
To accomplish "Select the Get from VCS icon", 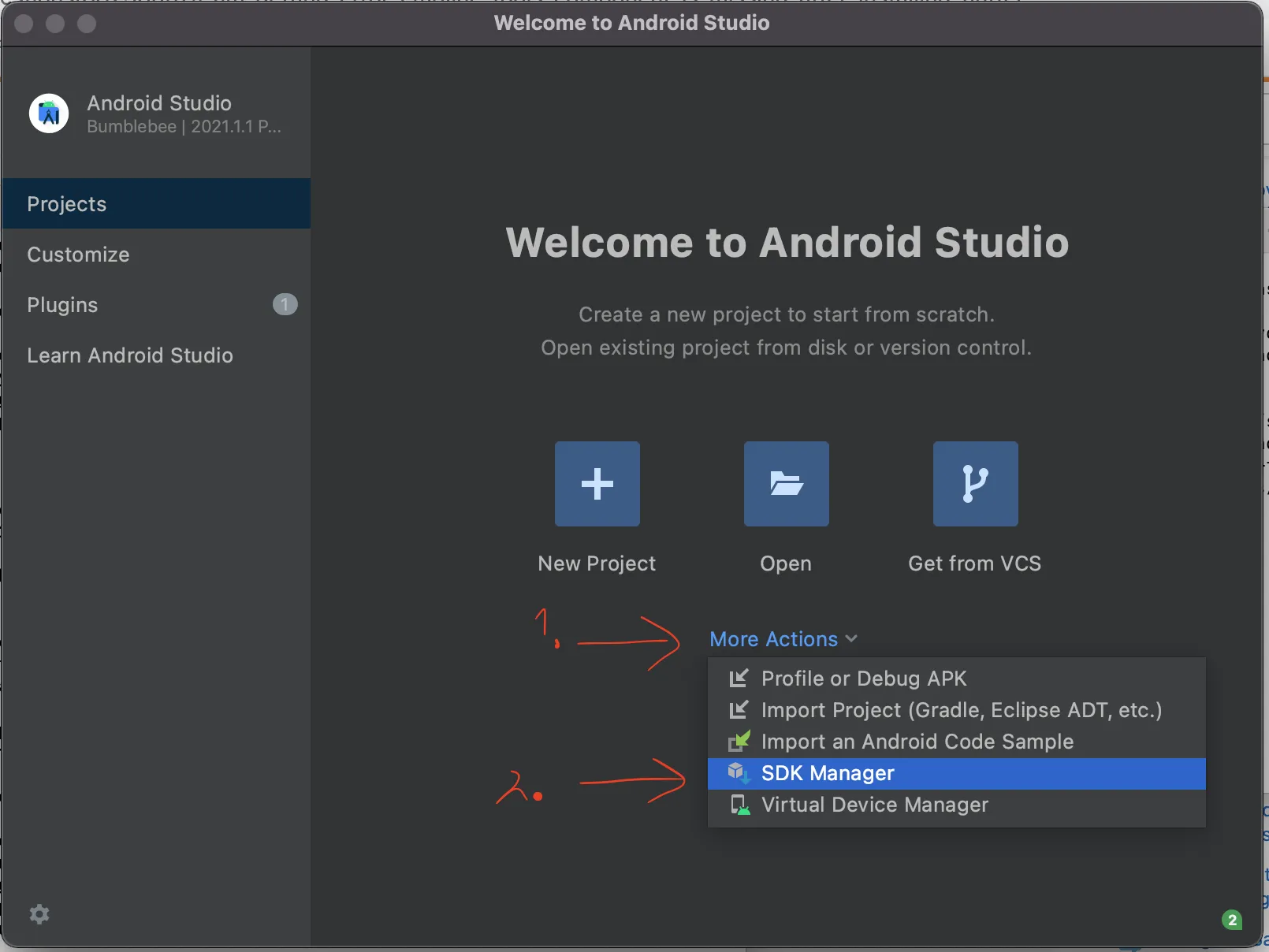I will point(974,484).
